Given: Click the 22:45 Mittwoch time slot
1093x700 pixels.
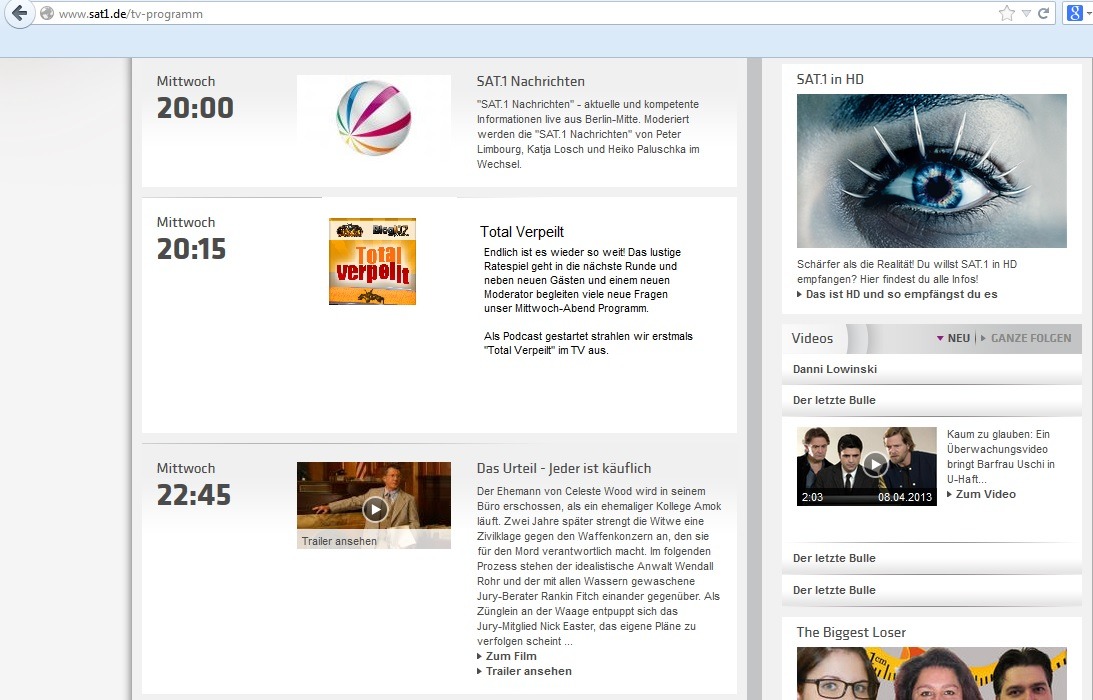Looking at the screenshot, I should (193, 485).
